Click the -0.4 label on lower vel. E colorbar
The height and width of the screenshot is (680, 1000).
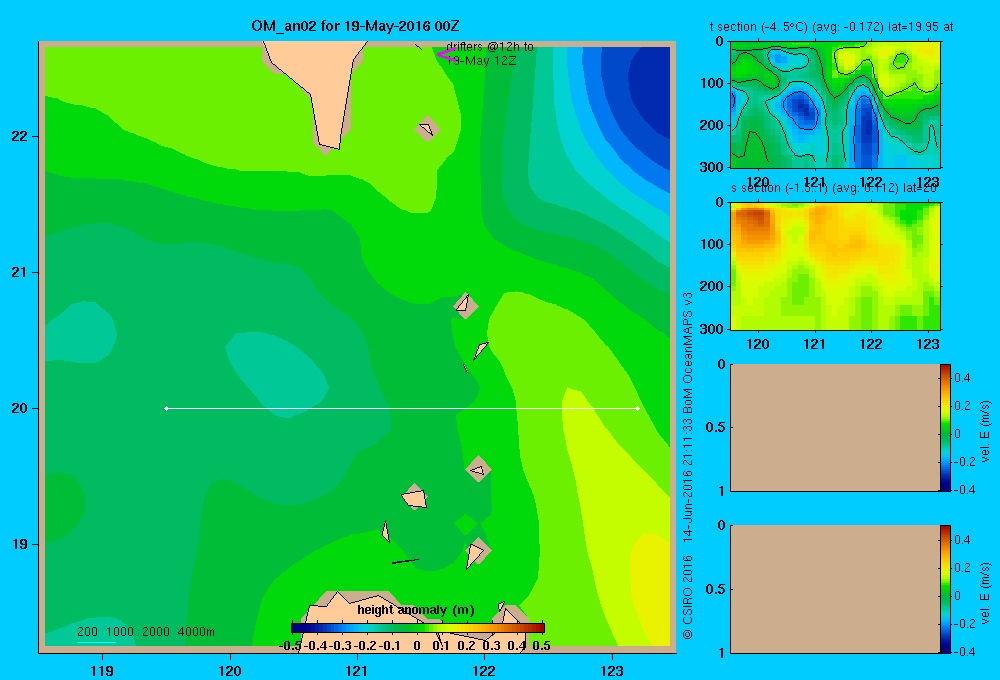(963, 652)
